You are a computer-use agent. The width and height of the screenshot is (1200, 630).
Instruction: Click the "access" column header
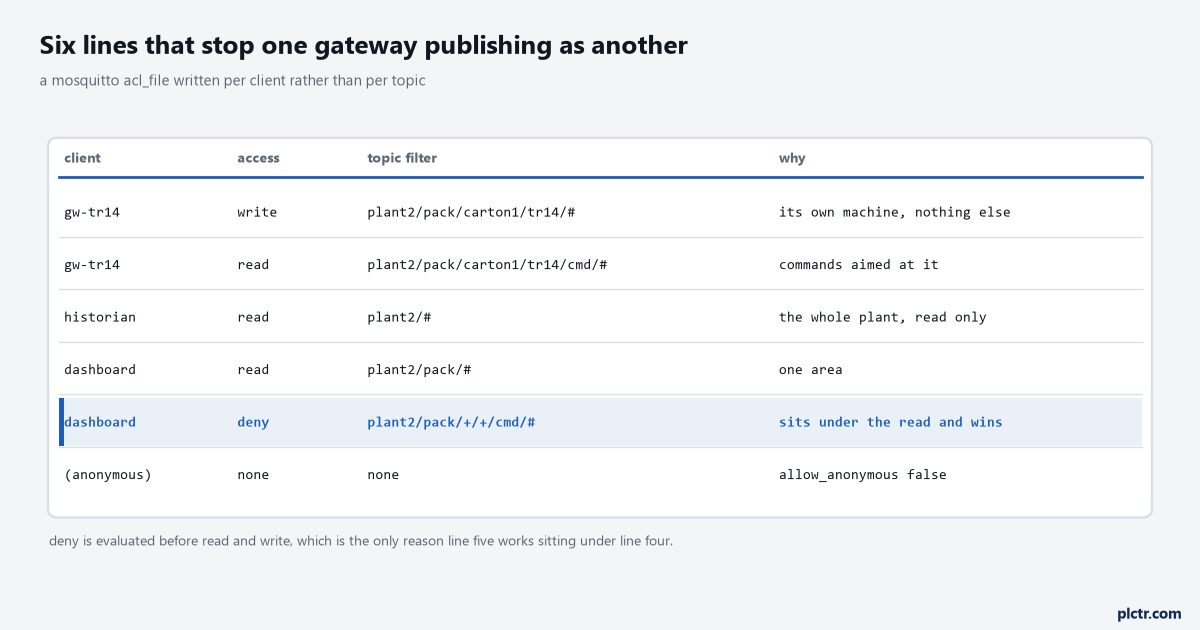coord(258,158)
